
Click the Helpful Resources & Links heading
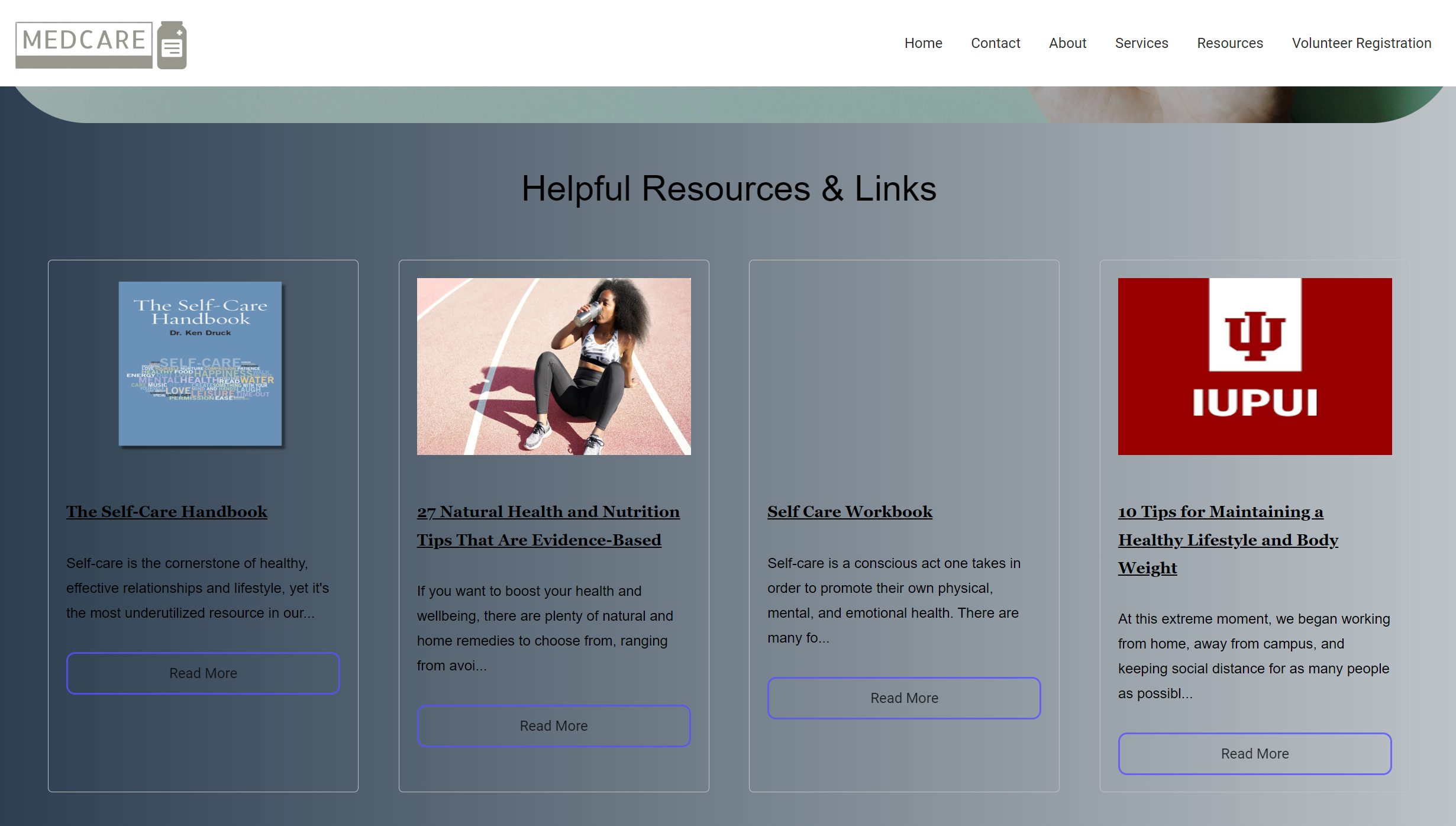tap(728, 189)
